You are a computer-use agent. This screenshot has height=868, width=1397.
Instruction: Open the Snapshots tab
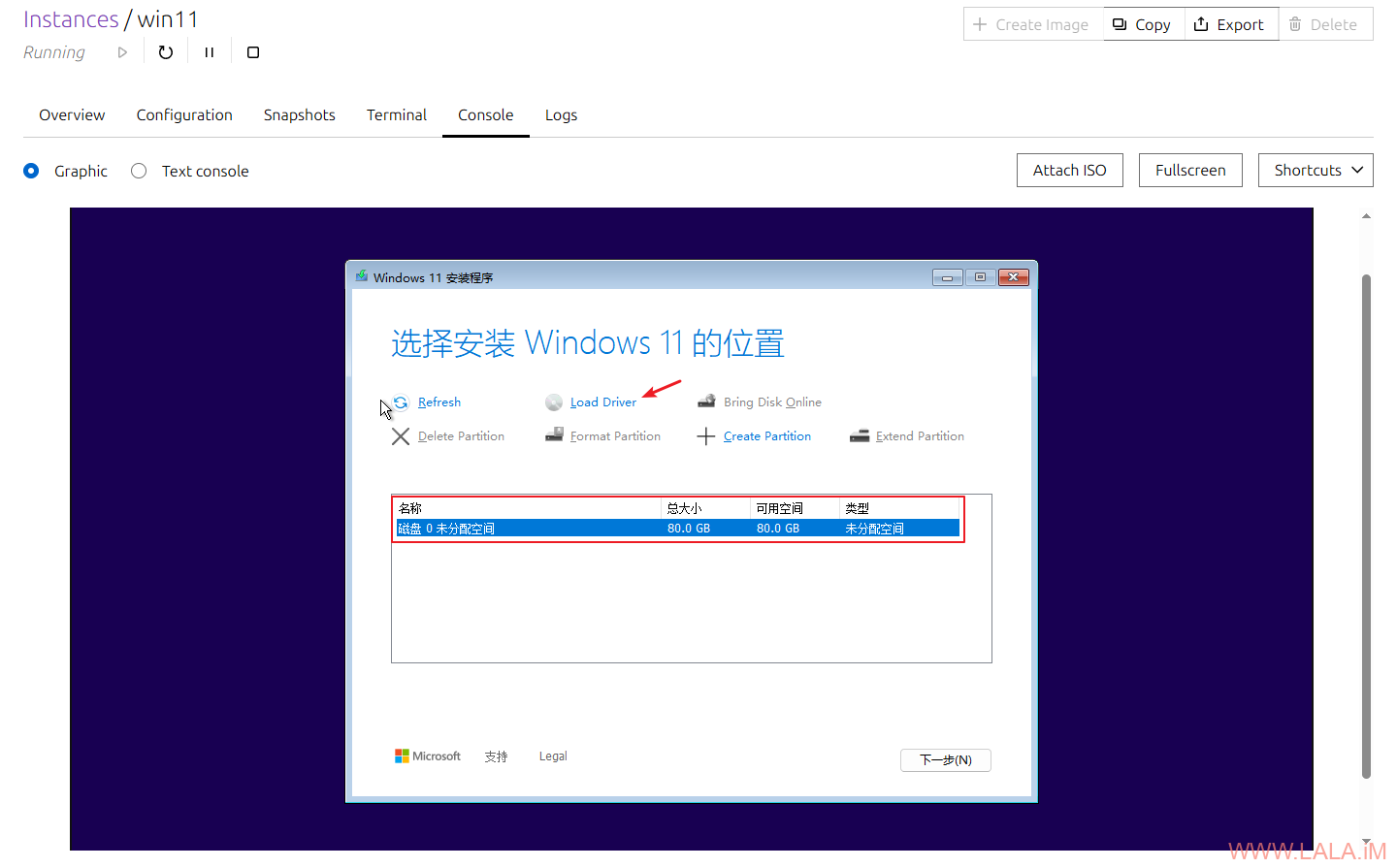tap(299, 114)
